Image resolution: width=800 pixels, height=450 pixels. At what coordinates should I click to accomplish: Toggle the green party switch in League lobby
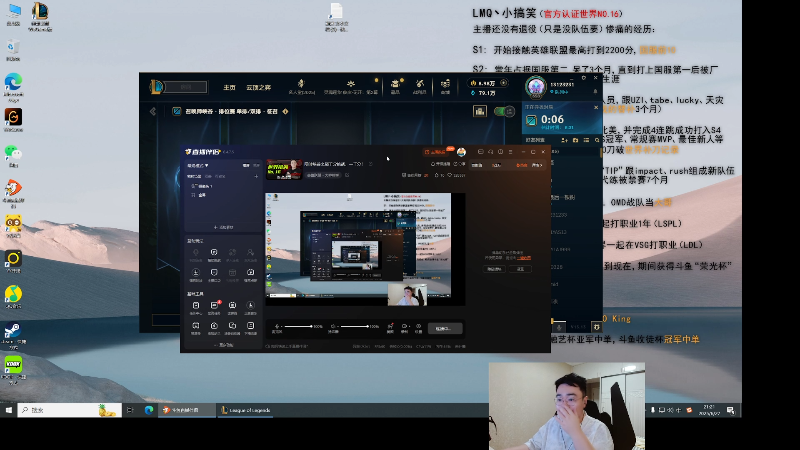pyautogui.click(x=505, y=111)
